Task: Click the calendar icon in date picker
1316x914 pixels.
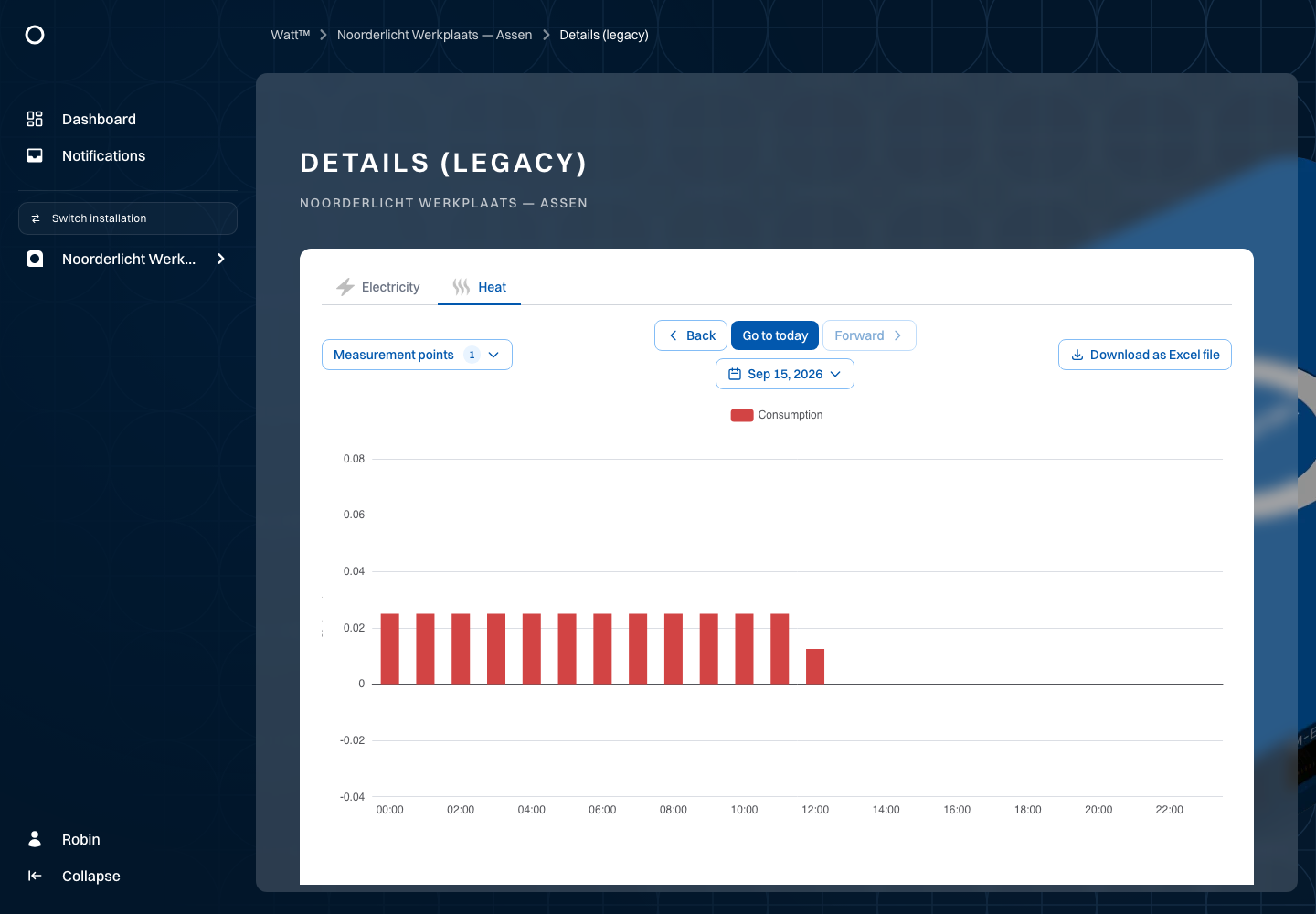Action: tap(735, 374)
